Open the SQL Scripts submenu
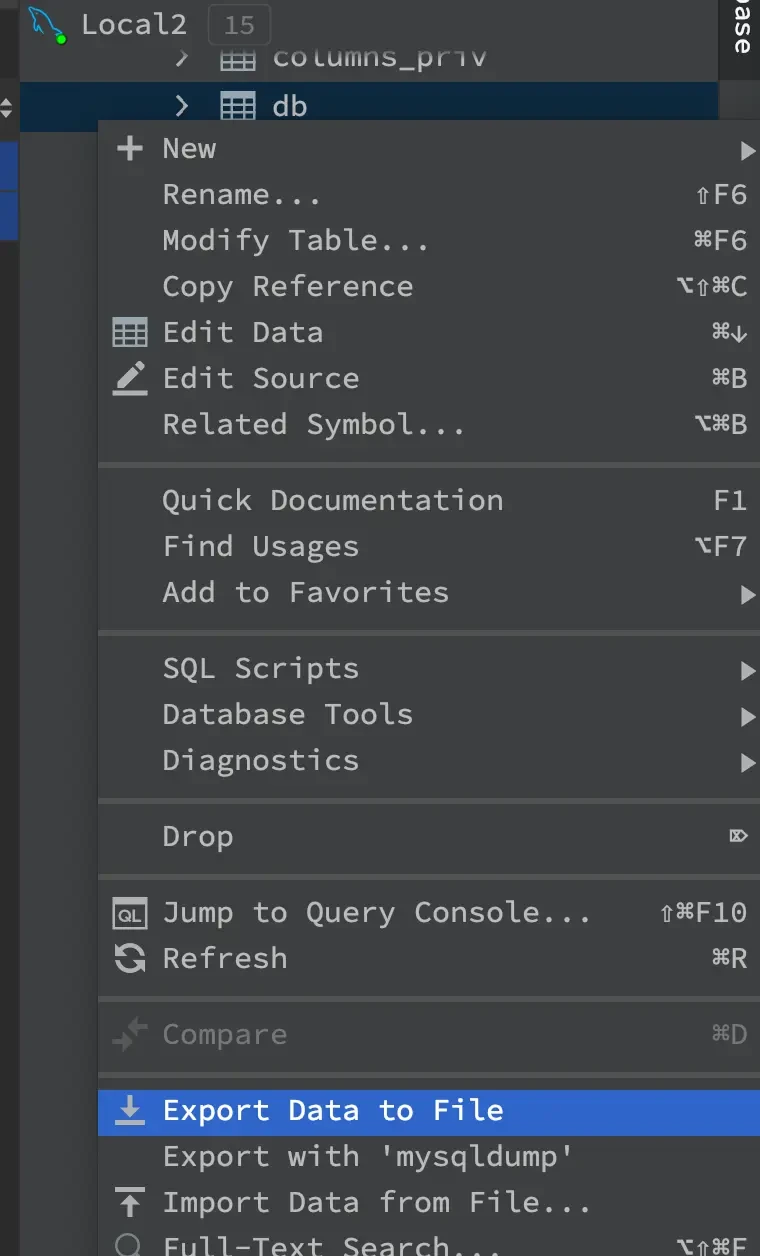The width and height of the screenshot is (760, 1256). [x=260, y=669]
